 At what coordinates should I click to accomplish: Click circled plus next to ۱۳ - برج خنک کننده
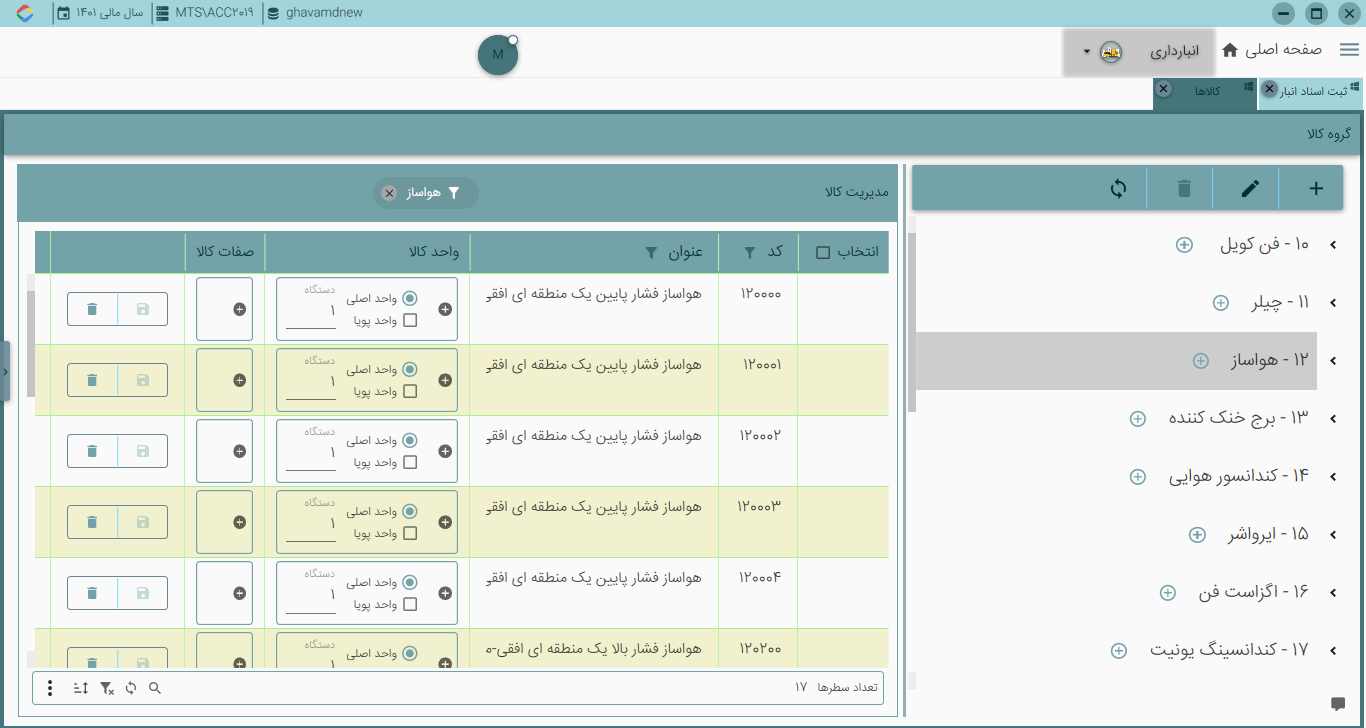pos(1137,419)
